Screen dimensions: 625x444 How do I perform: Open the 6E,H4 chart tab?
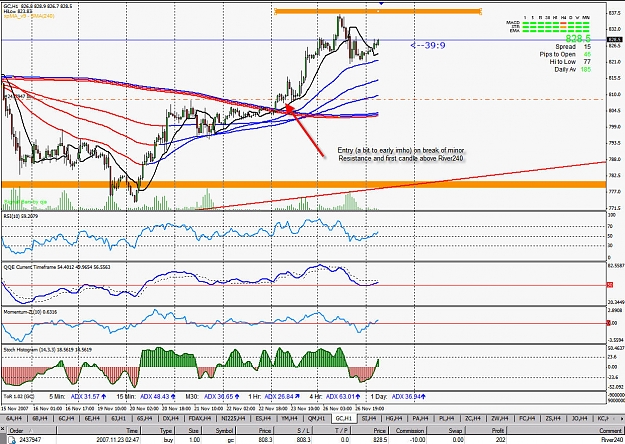tap(92, 418)
